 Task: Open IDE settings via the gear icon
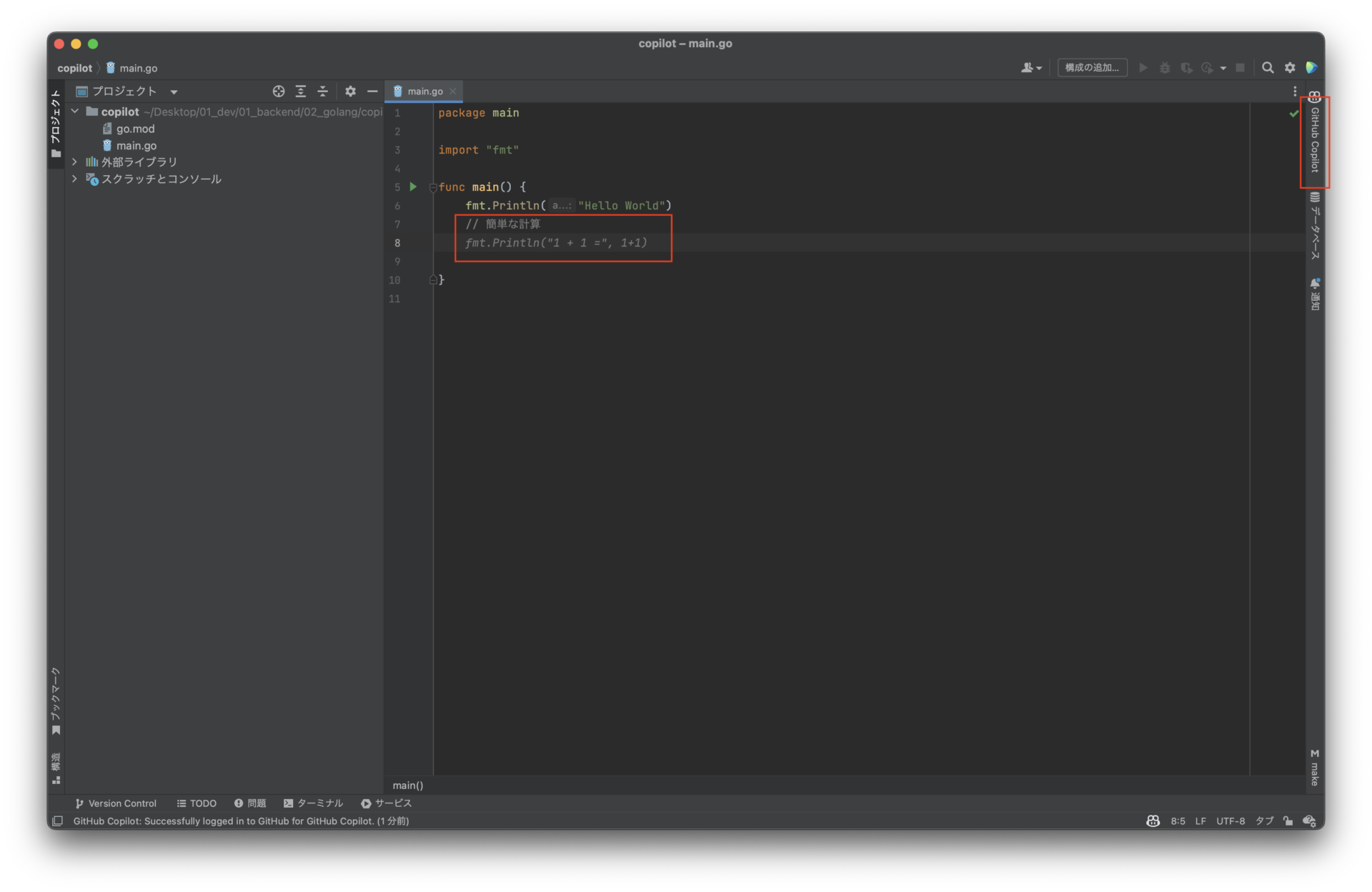[1291, 68]
